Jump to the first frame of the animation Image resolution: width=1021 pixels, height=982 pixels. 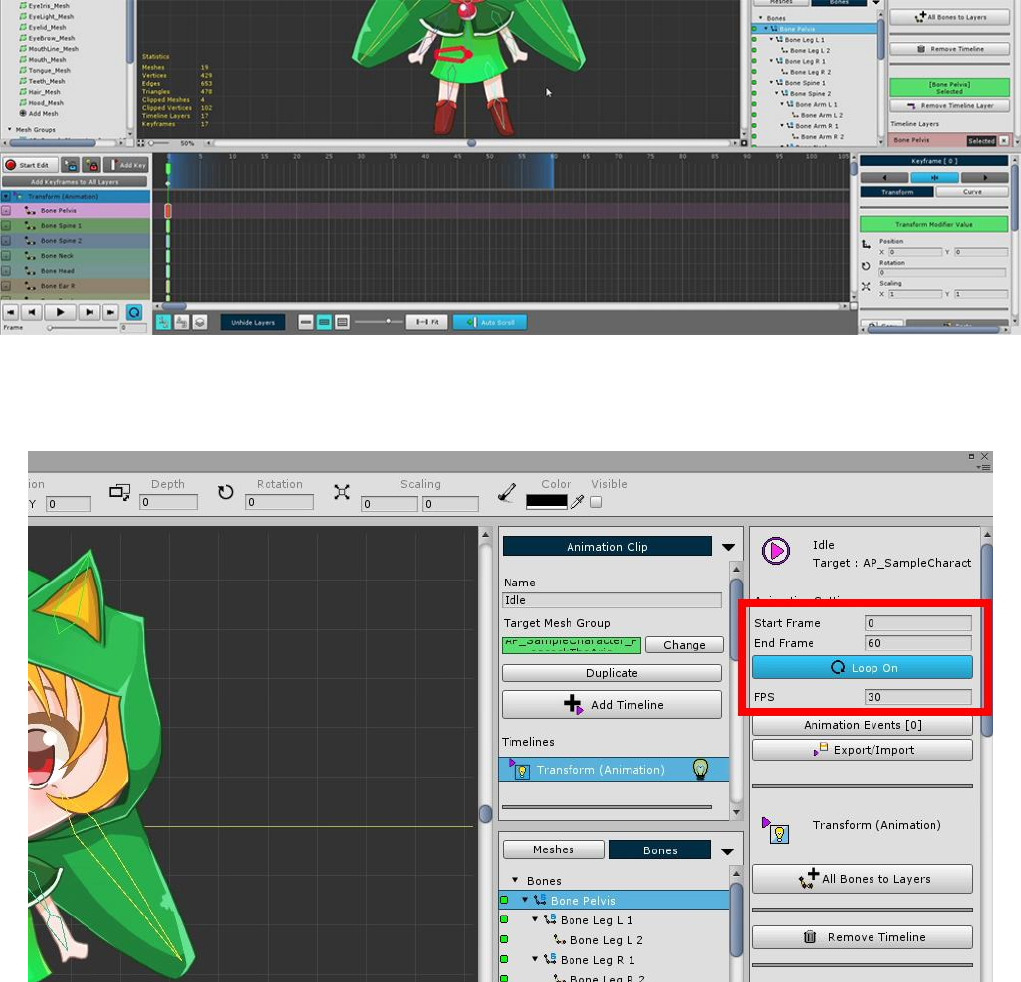[10, 313]
